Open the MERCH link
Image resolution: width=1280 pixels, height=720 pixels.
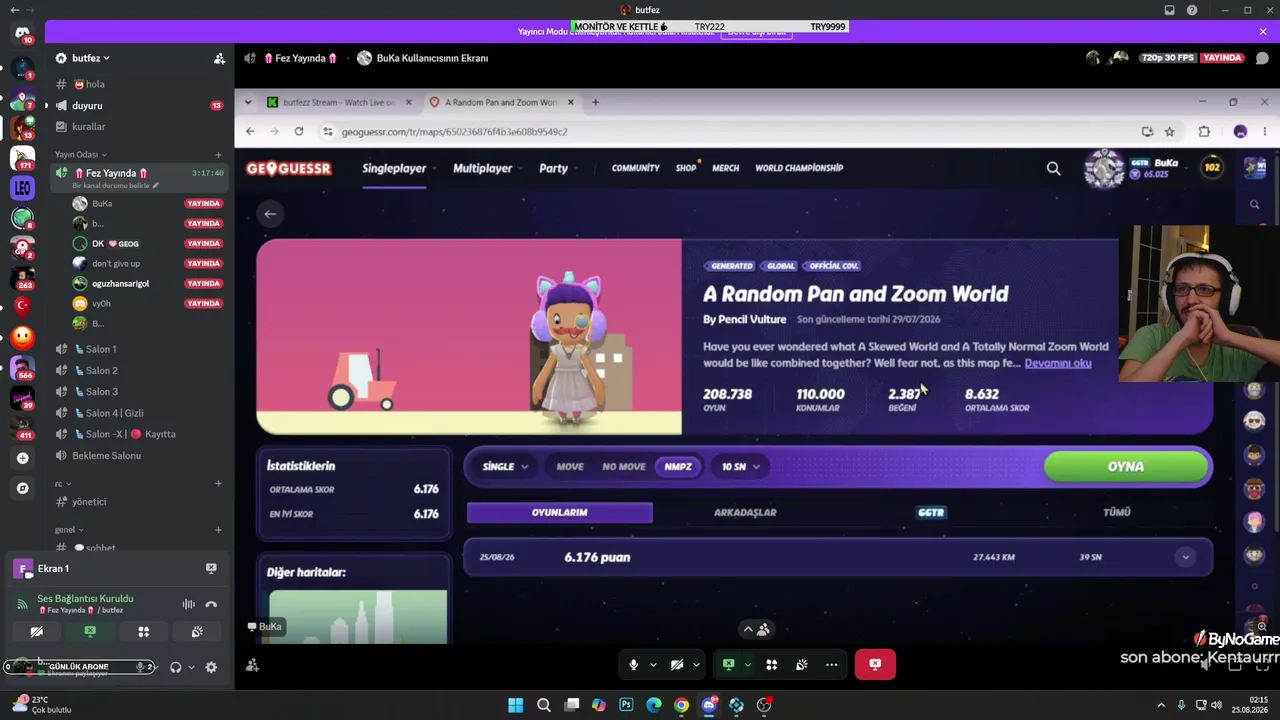tap(725, 168)
